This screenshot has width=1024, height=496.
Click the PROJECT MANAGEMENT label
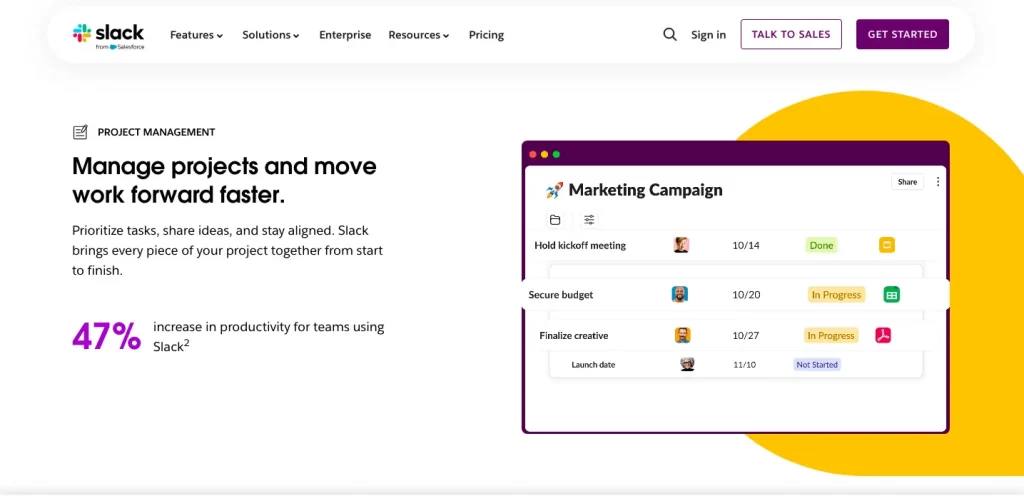coord(156,132)
